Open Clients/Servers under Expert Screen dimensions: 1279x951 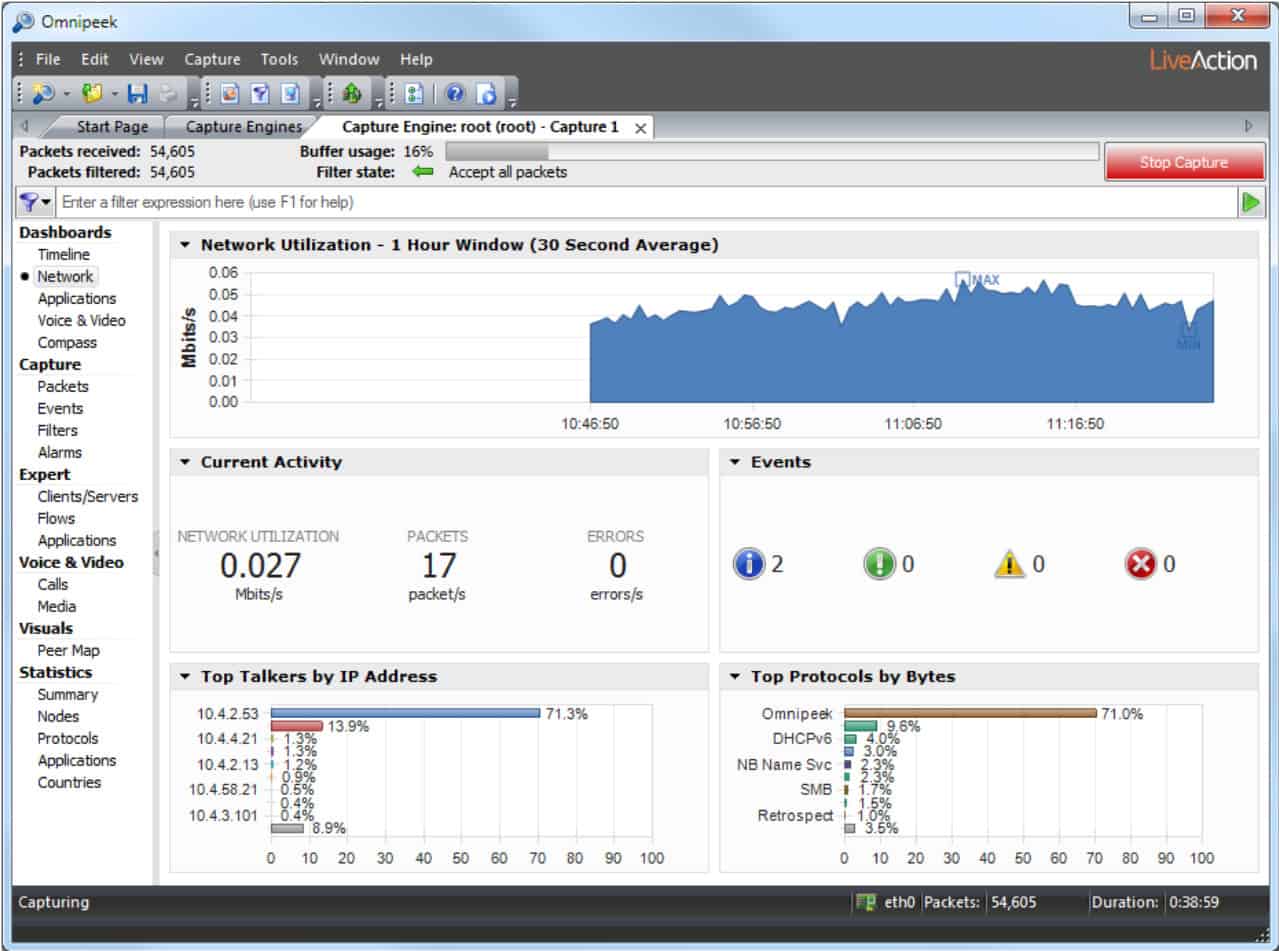point(88,497)
